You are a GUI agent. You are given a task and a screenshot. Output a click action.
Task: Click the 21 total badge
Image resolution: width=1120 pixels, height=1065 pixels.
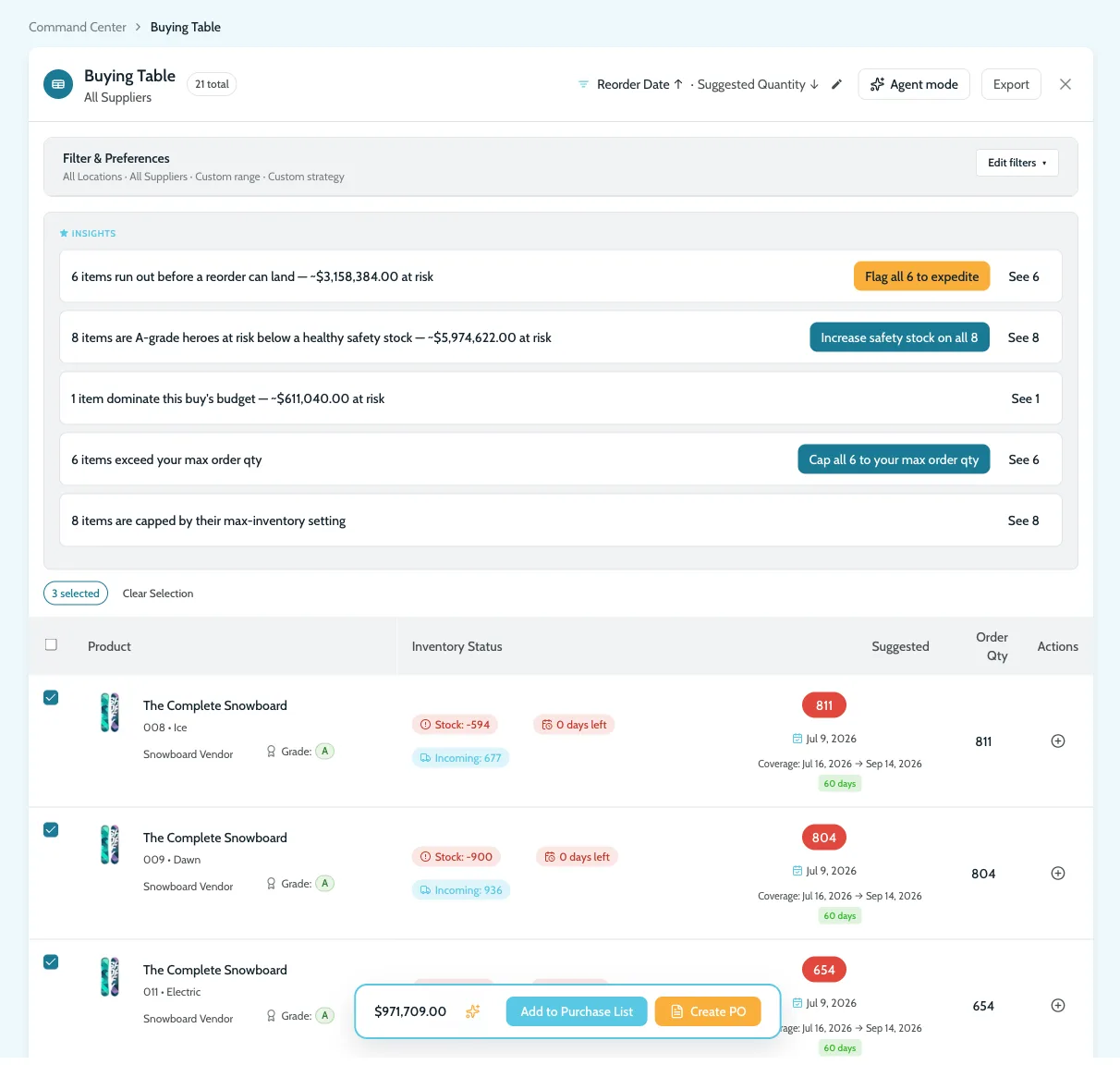212,84
